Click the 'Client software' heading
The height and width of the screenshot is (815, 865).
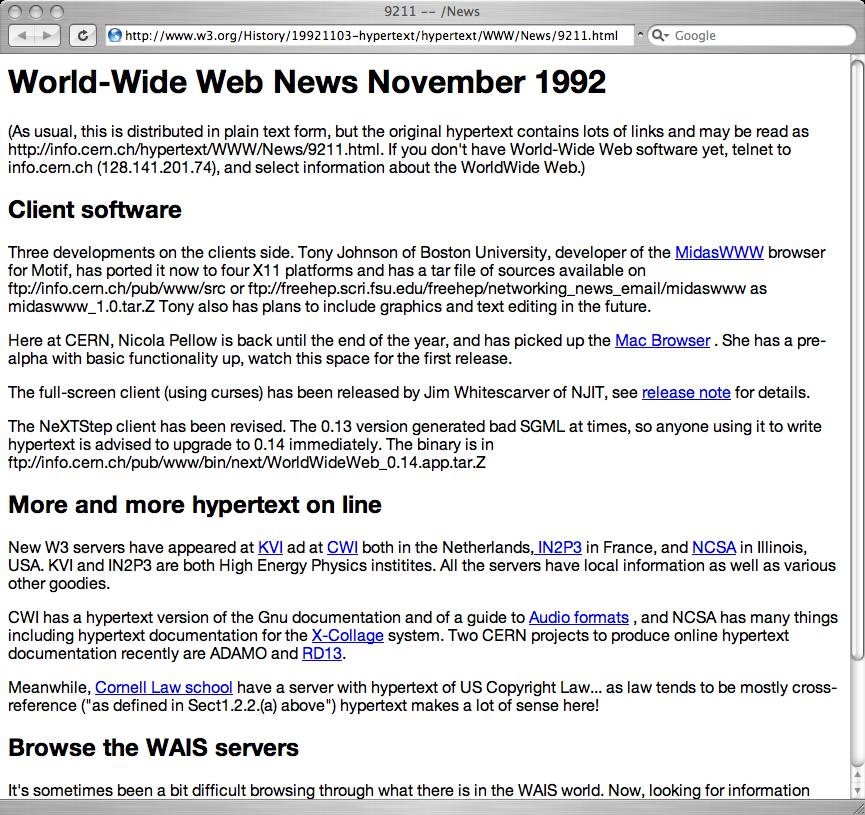point(95,210)
